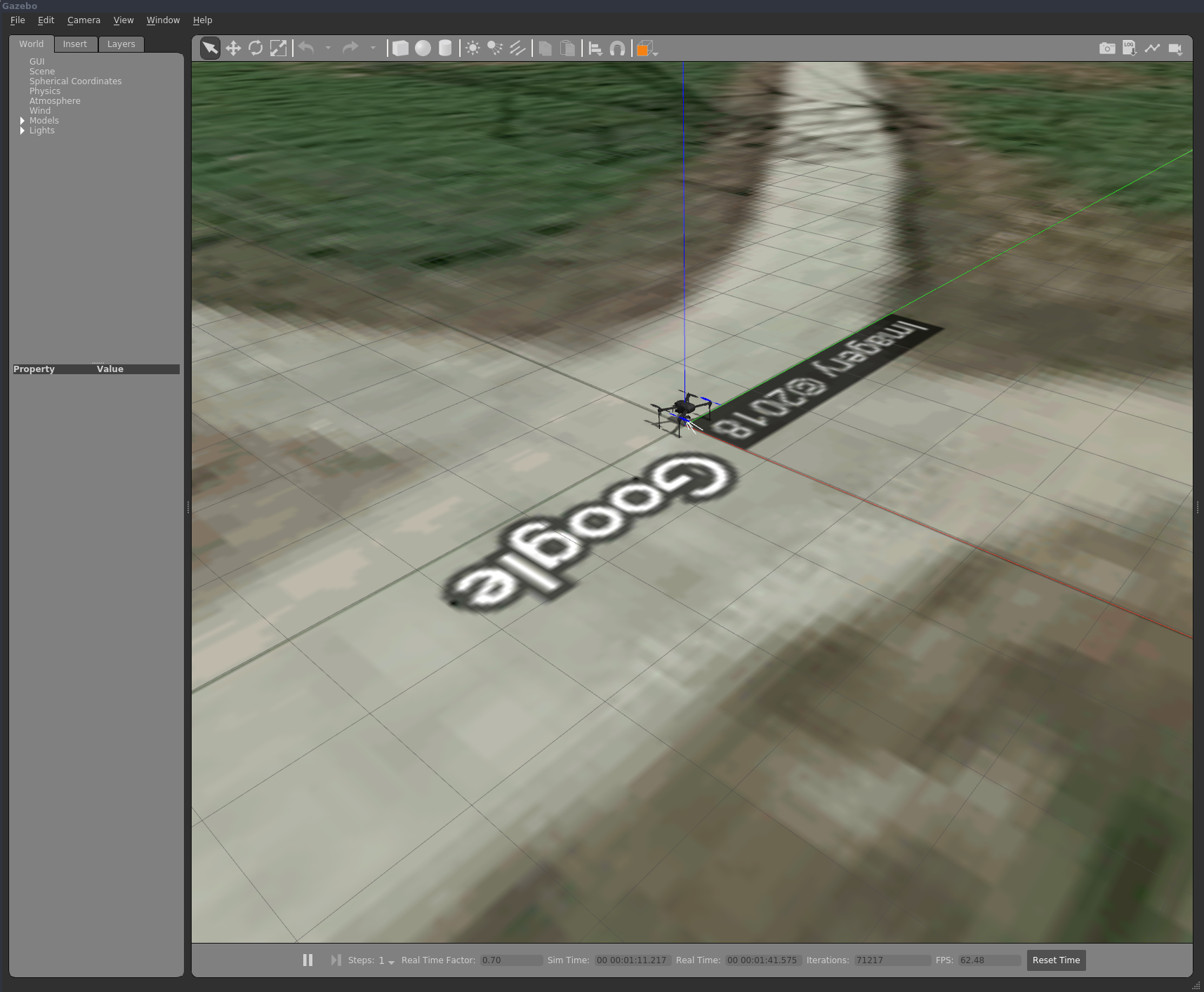Click the right panel splitter handle
The width and height of the screenshot is (1204, 992).
1198,507
